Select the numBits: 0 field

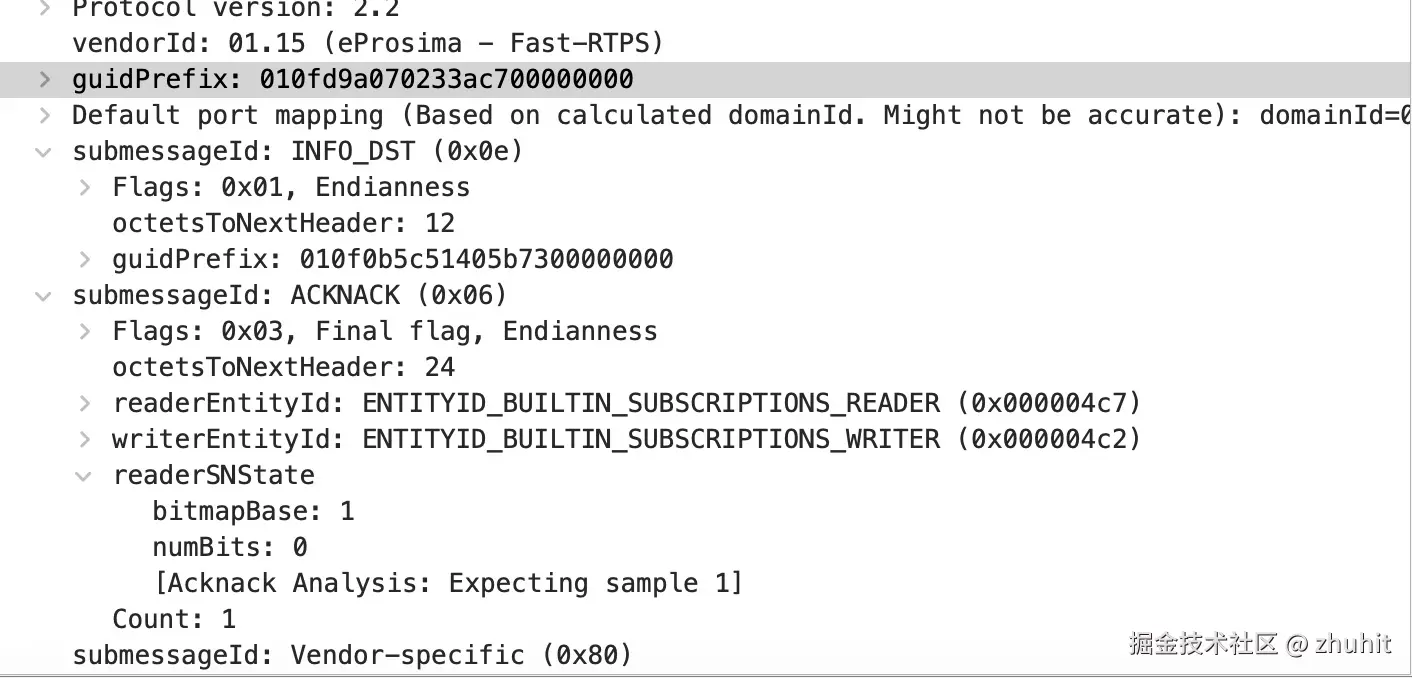(x=229, y=547)
